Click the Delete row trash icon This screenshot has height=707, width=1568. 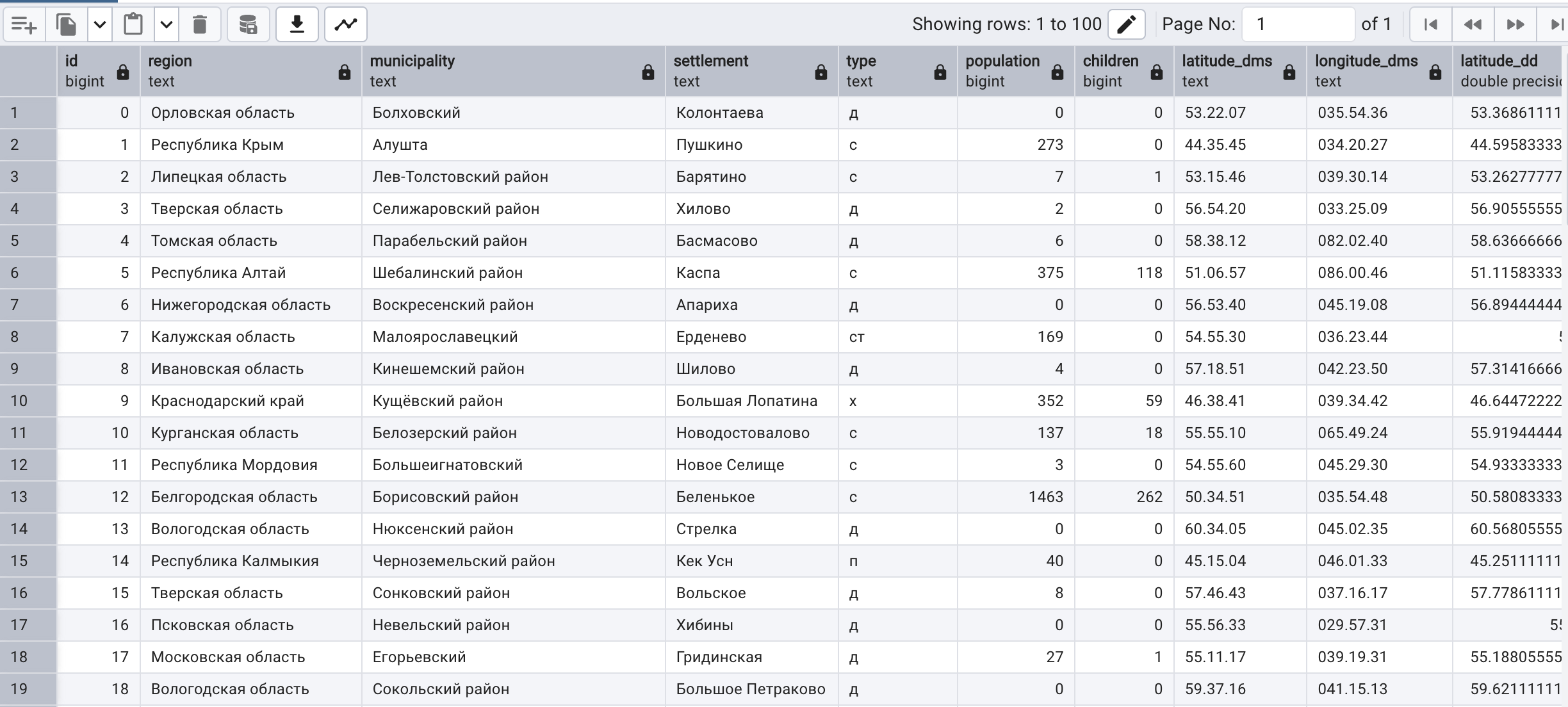tap(200, 25)
